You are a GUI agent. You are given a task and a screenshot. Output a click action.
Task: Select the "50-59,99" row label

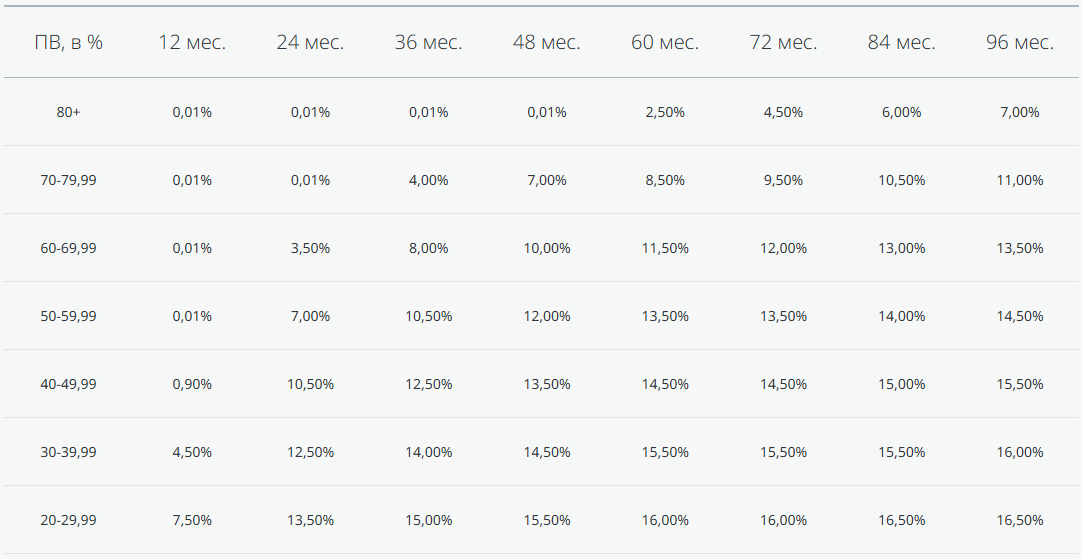[69, 316]
